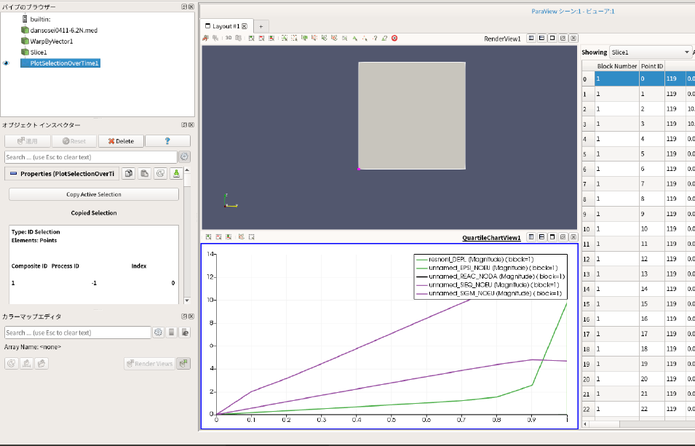695x446 pixels.
Task: Click the Render Views button
Action: click(149, 364)
